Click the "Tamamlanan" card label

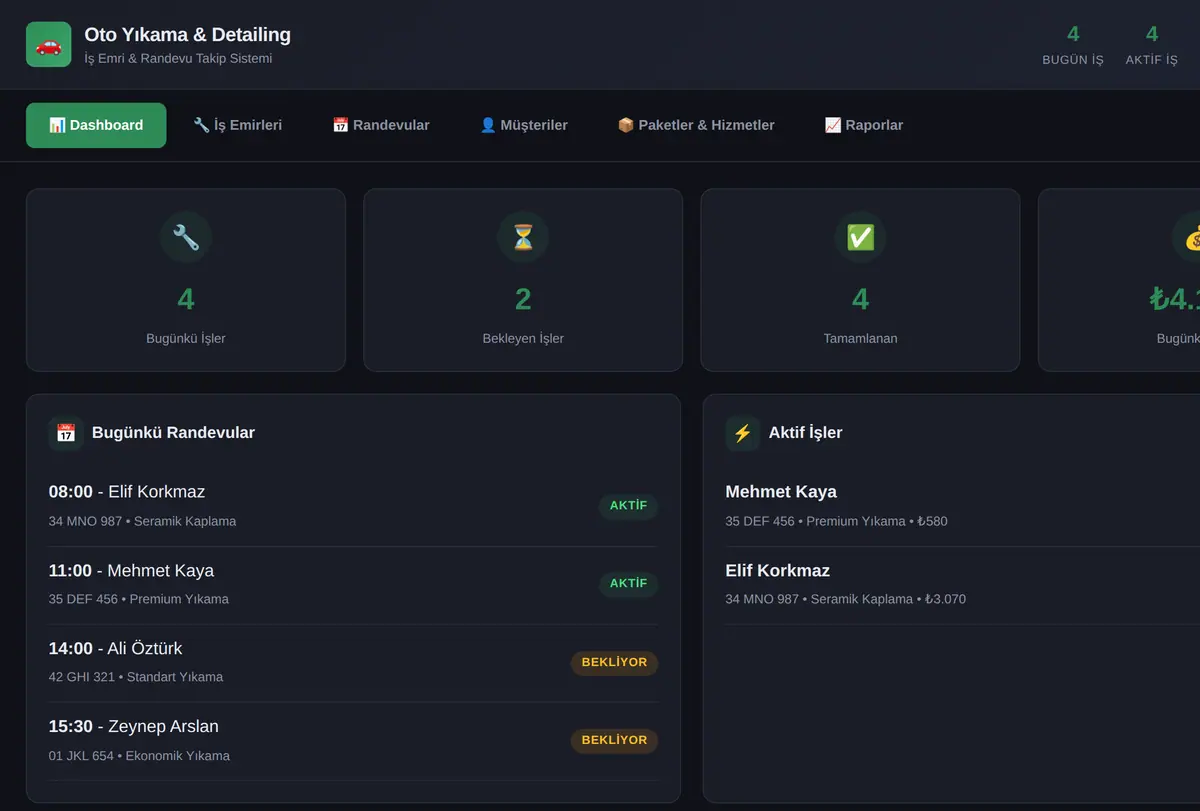(x=860, y=339)
